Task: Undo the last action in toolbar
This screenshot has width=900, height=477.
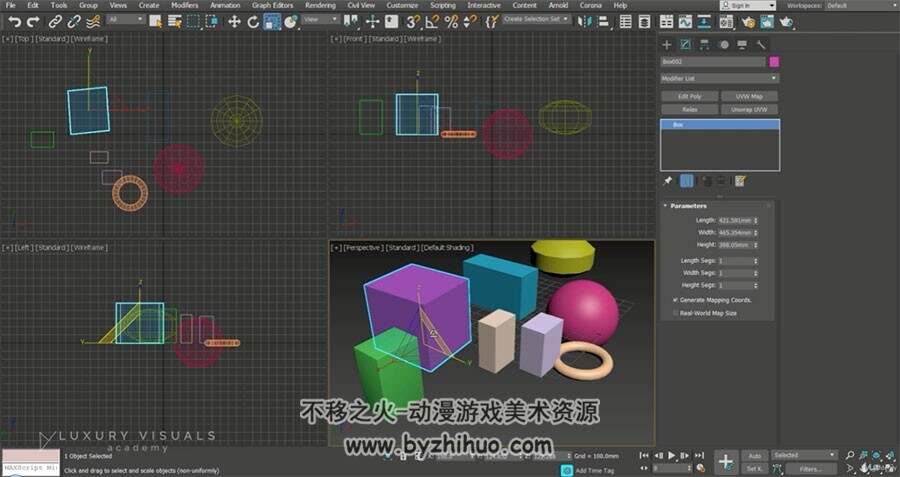Action: 14,22
